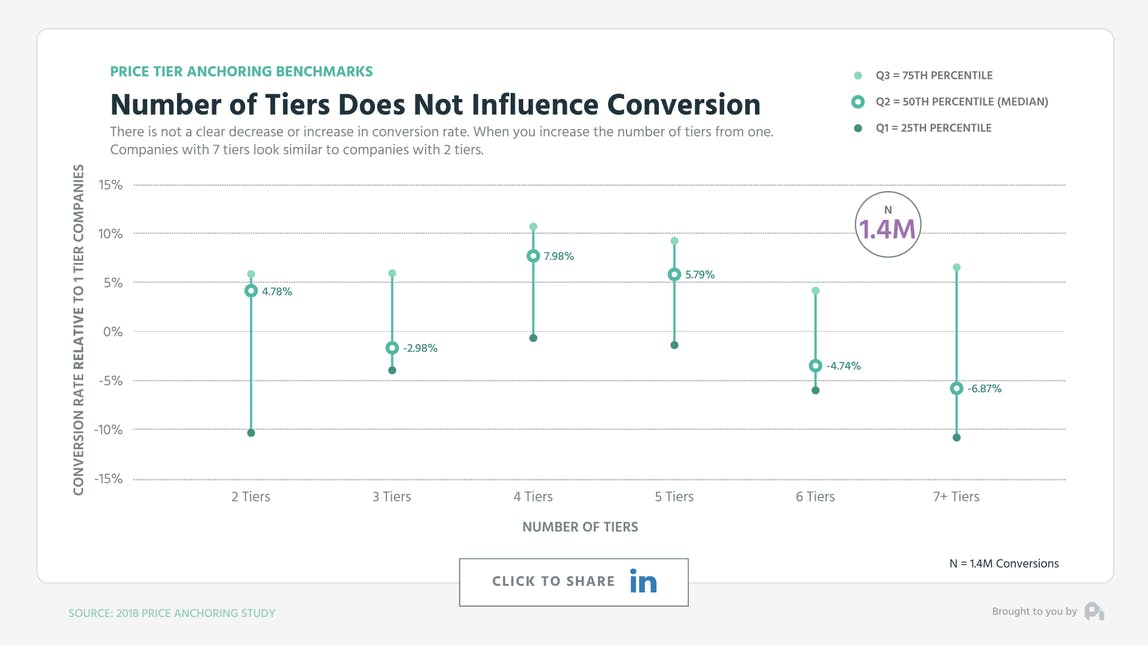Click the Q3 75th percentile legend dot
The height and width of the screenshot is (645, 1148).
(855, 75)
